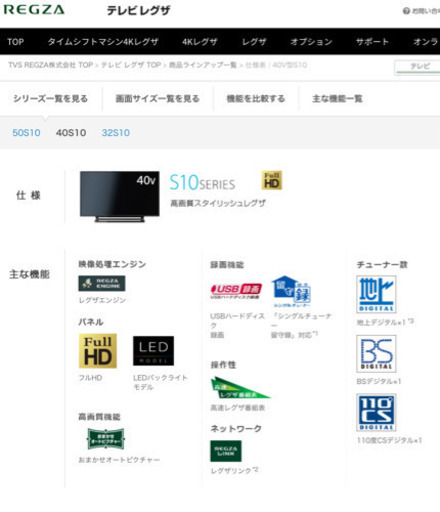440x512 pixels.
Task: Select the 40S10 model
Action: [x=71, y=133]
